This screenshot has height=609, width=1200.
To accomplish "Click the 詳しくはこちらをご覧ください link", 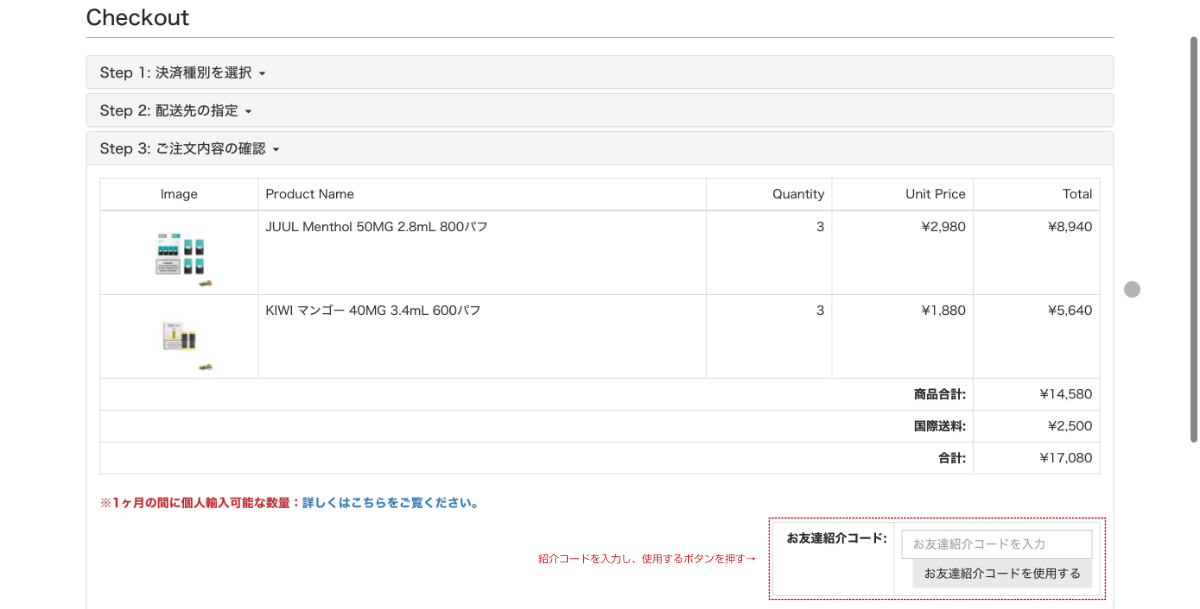I will point(390,503).
